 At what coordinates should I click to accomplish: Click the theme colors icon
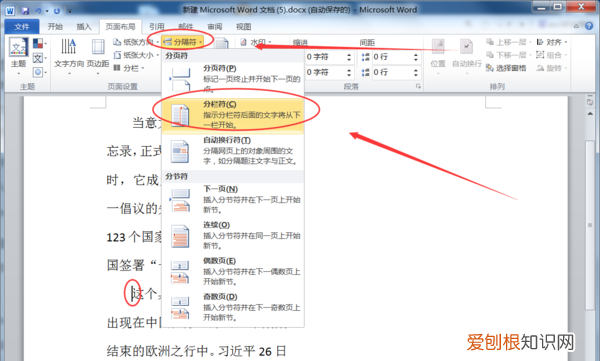click(39, 43)
